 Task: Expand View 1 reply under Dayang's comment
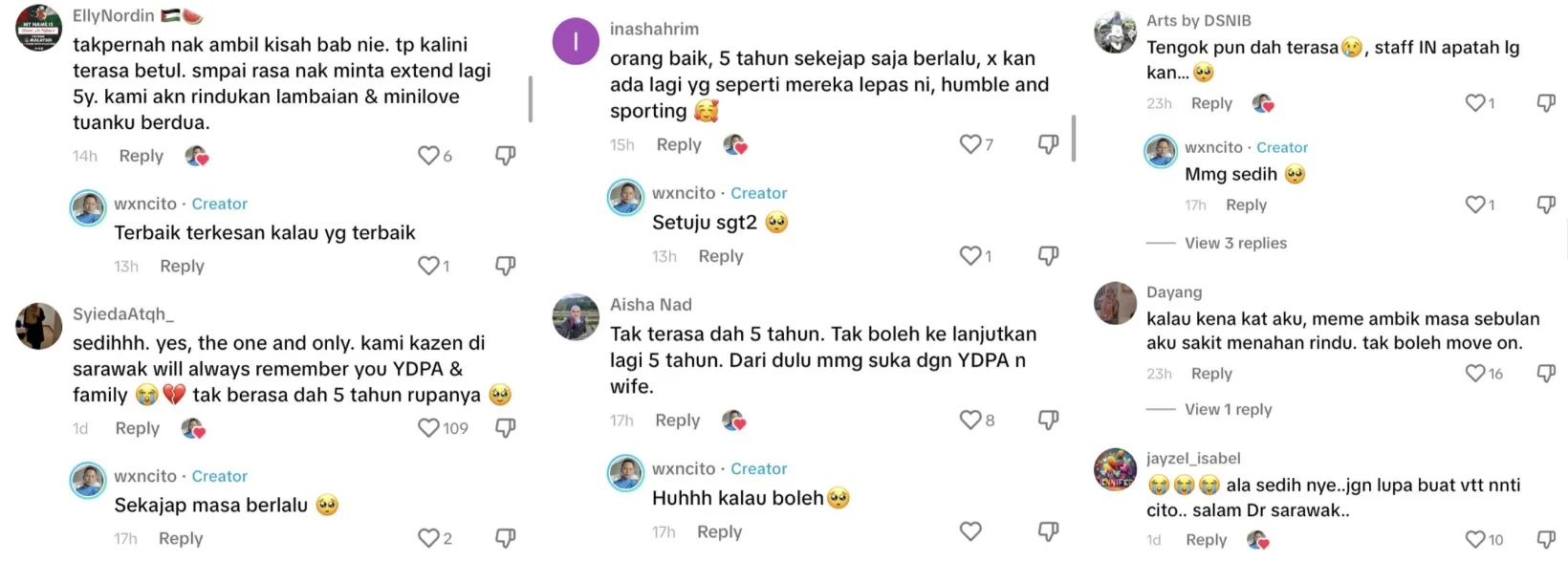point(1228,410)
